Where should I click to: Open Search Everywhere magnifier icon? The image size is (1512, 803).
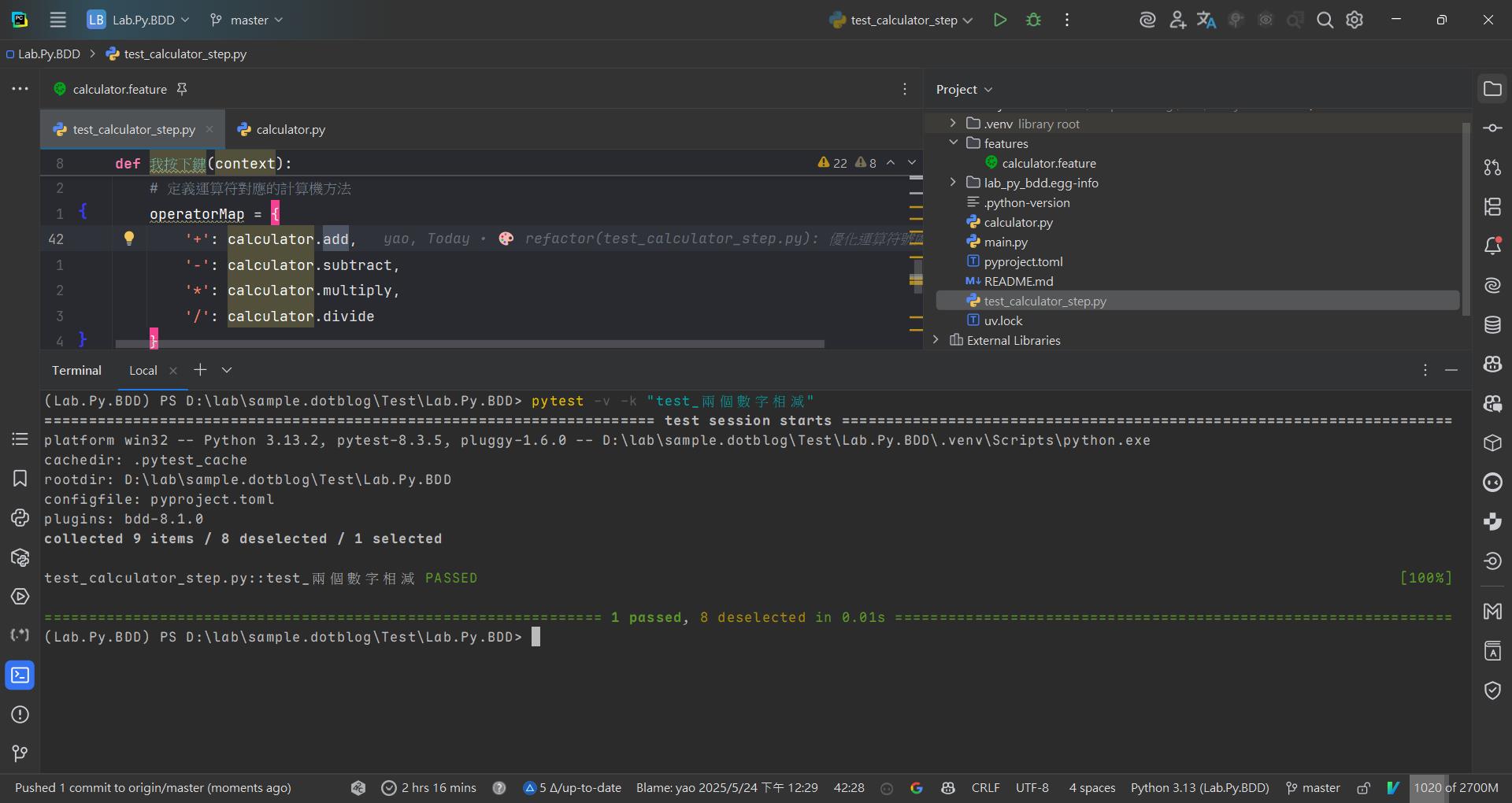click(1325, 20)
